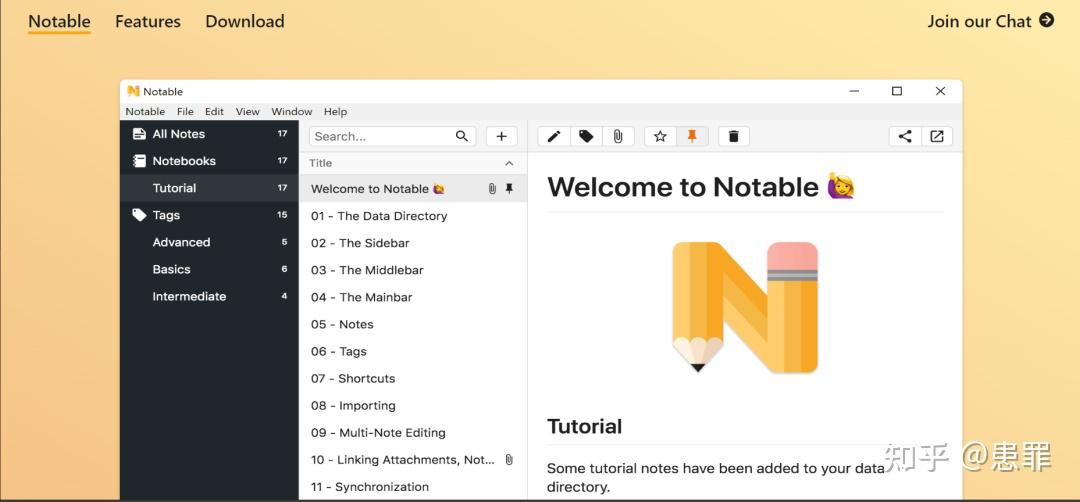This screenshot has height=502, width=1080.
Task: Expand the Notebooks section in sidebar
Action: coord(184,161)
